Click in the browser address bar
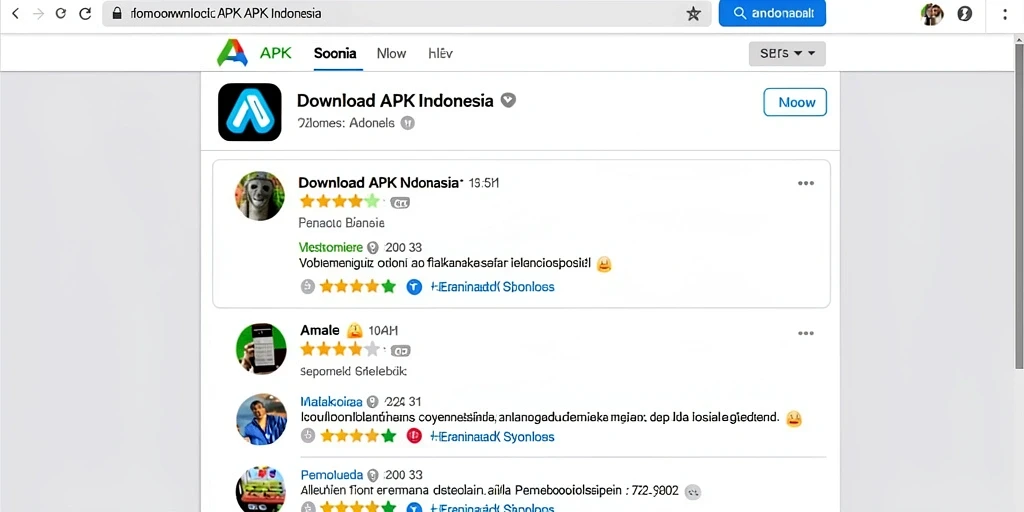The width and height of the screenshot is (1024, 512). pos(405,14)
